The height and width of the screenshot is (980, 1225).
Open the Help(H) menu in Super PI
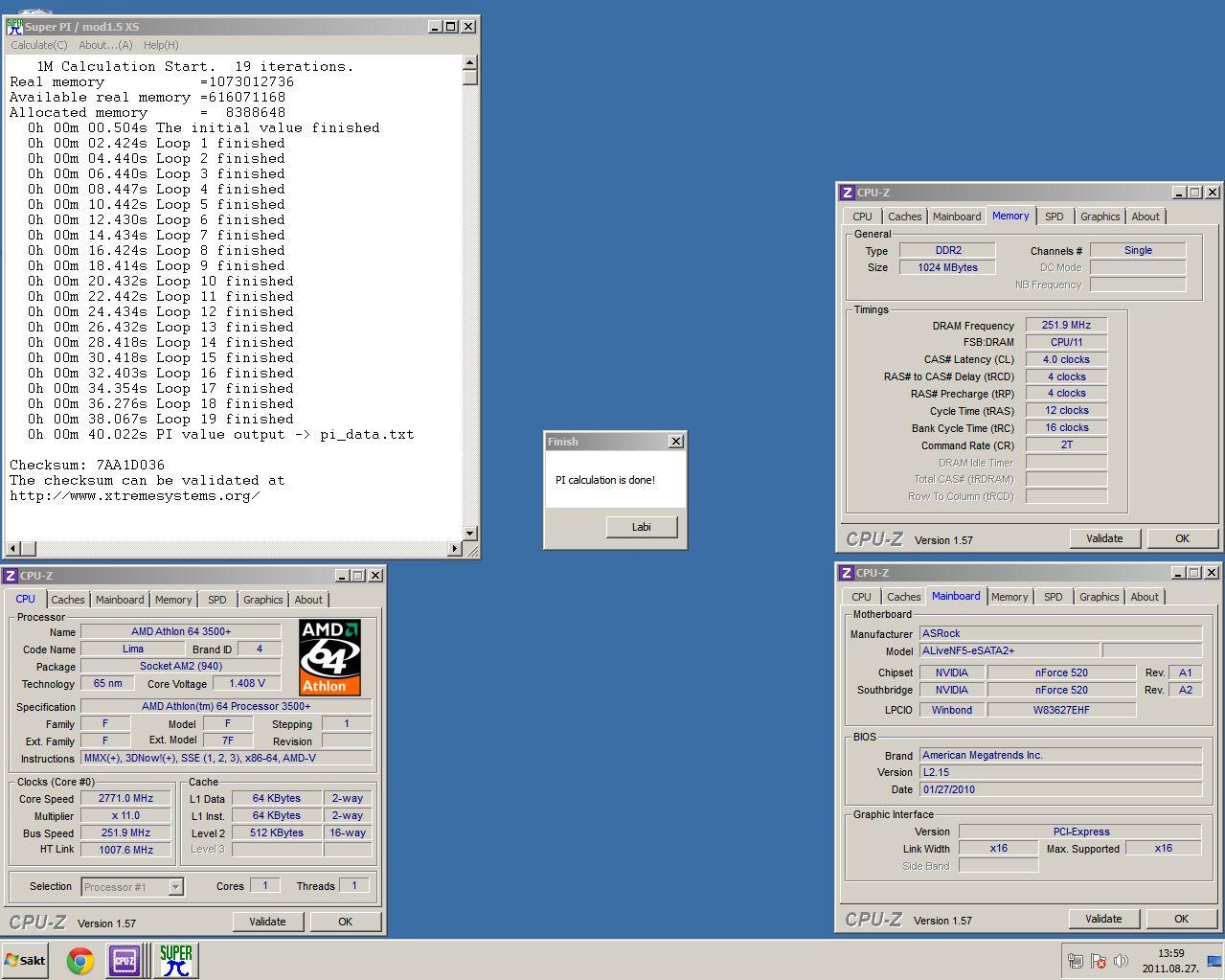pos(161,45)
